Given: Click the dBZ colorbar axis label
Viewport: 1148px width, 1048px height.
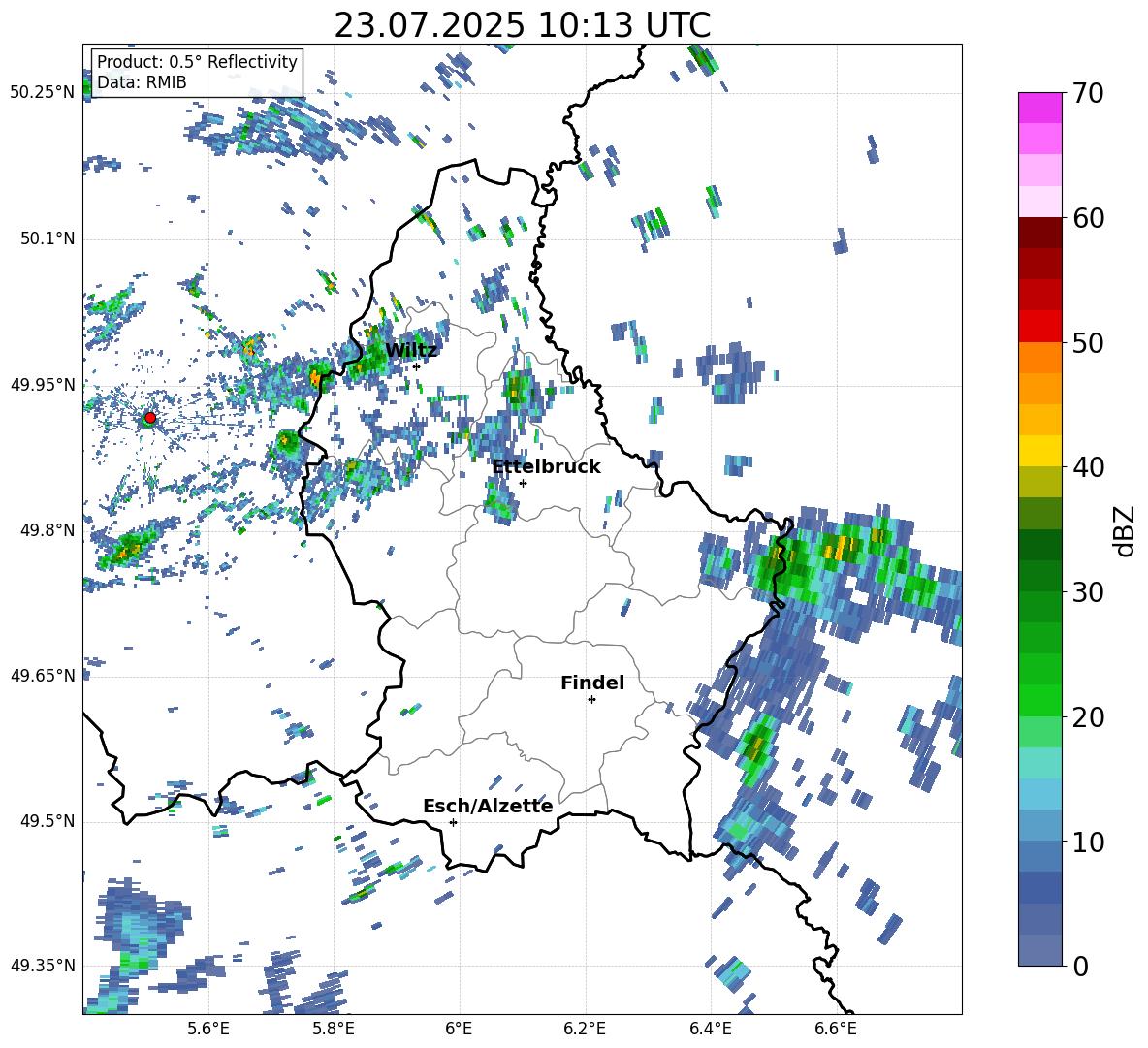Looking at the screenshot, I should coord(1126,530).
